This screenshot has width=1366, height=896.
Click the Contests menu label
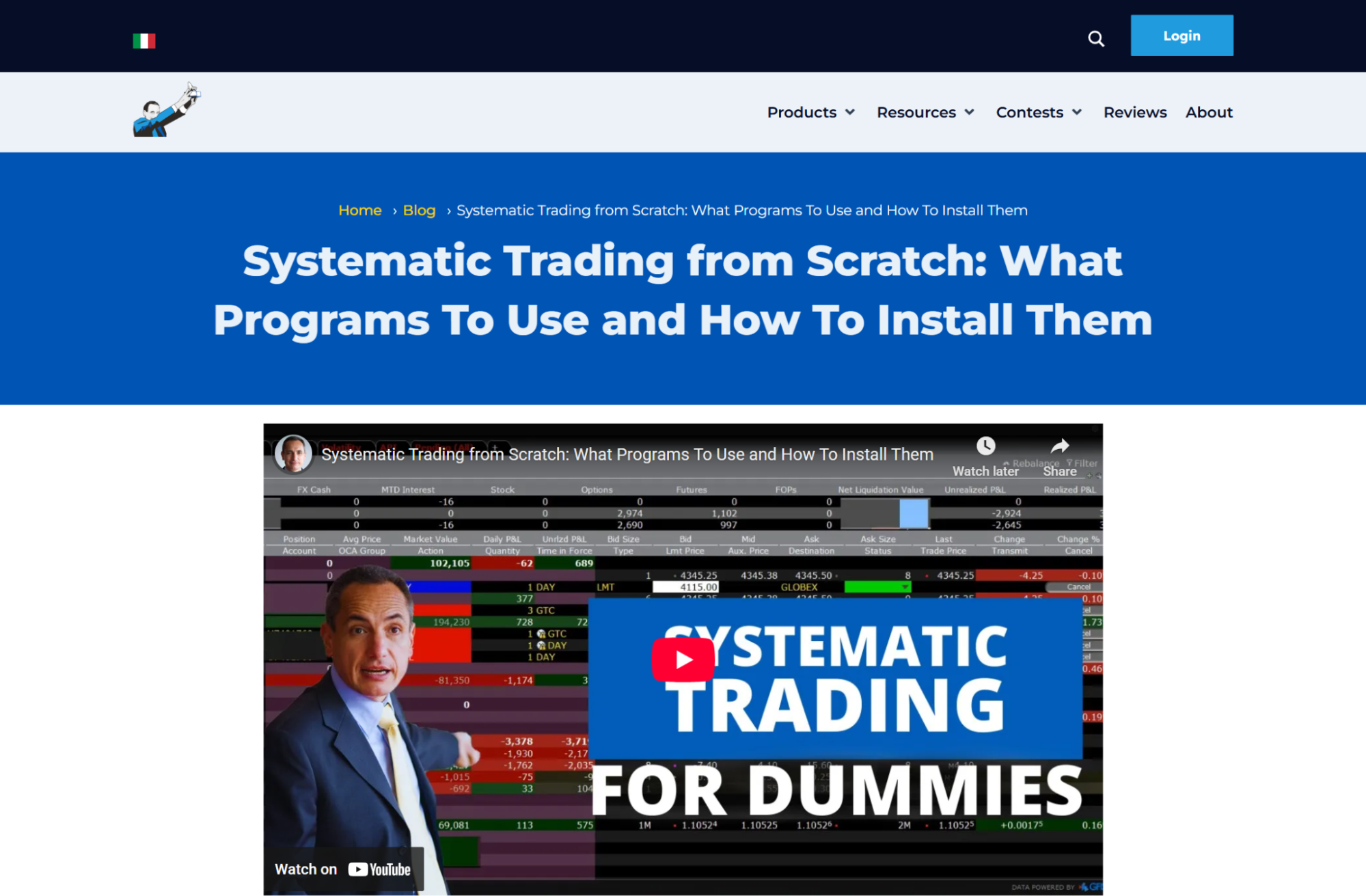point(1029,112)
